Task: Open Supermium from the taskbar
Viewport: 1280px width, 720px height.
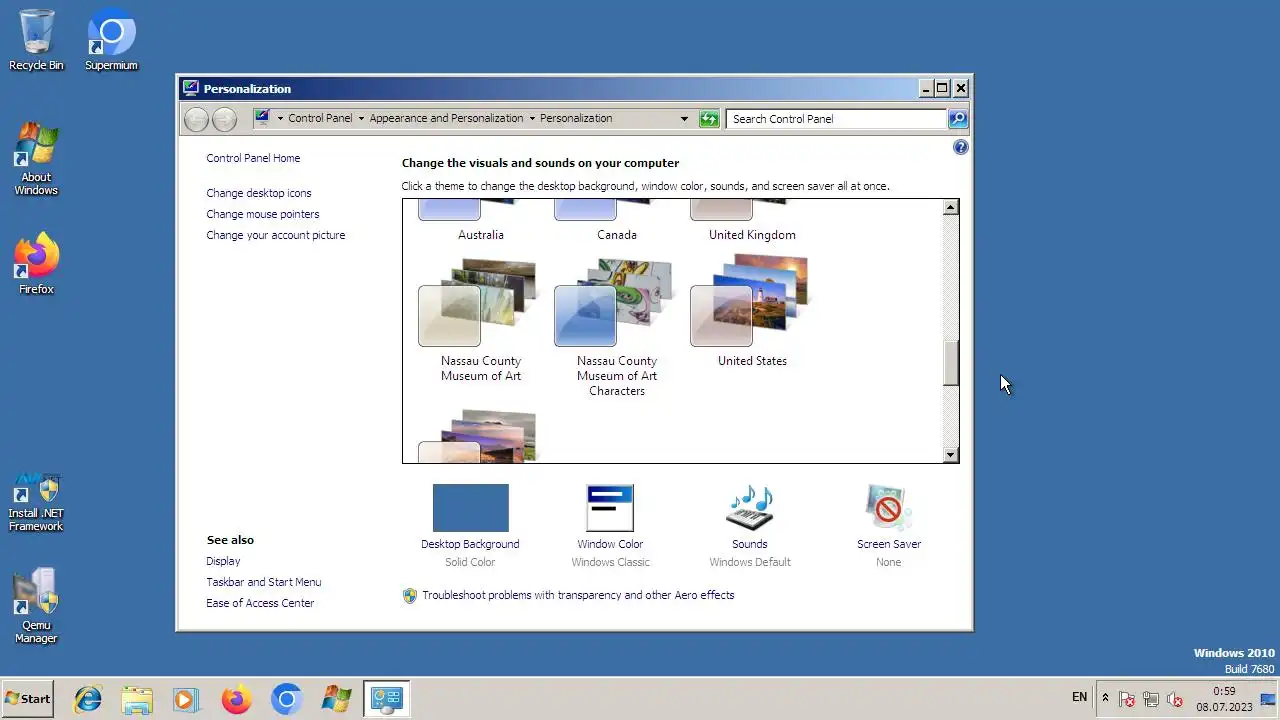Action: click(x=286, y=699)
